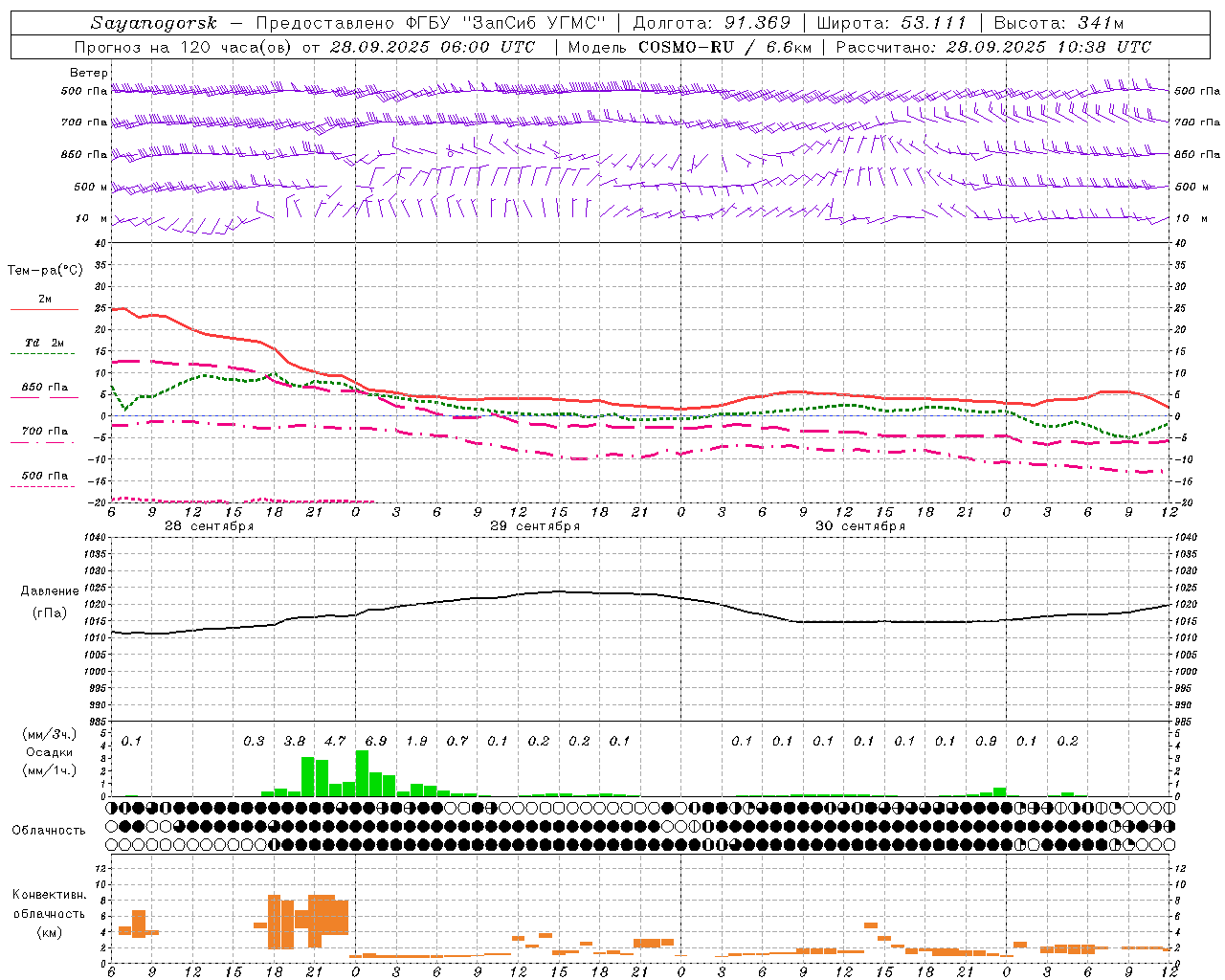Click the Конвективн. convective cloud label
Viewport: 1225px width, 980px height.
tap(49, 896)
